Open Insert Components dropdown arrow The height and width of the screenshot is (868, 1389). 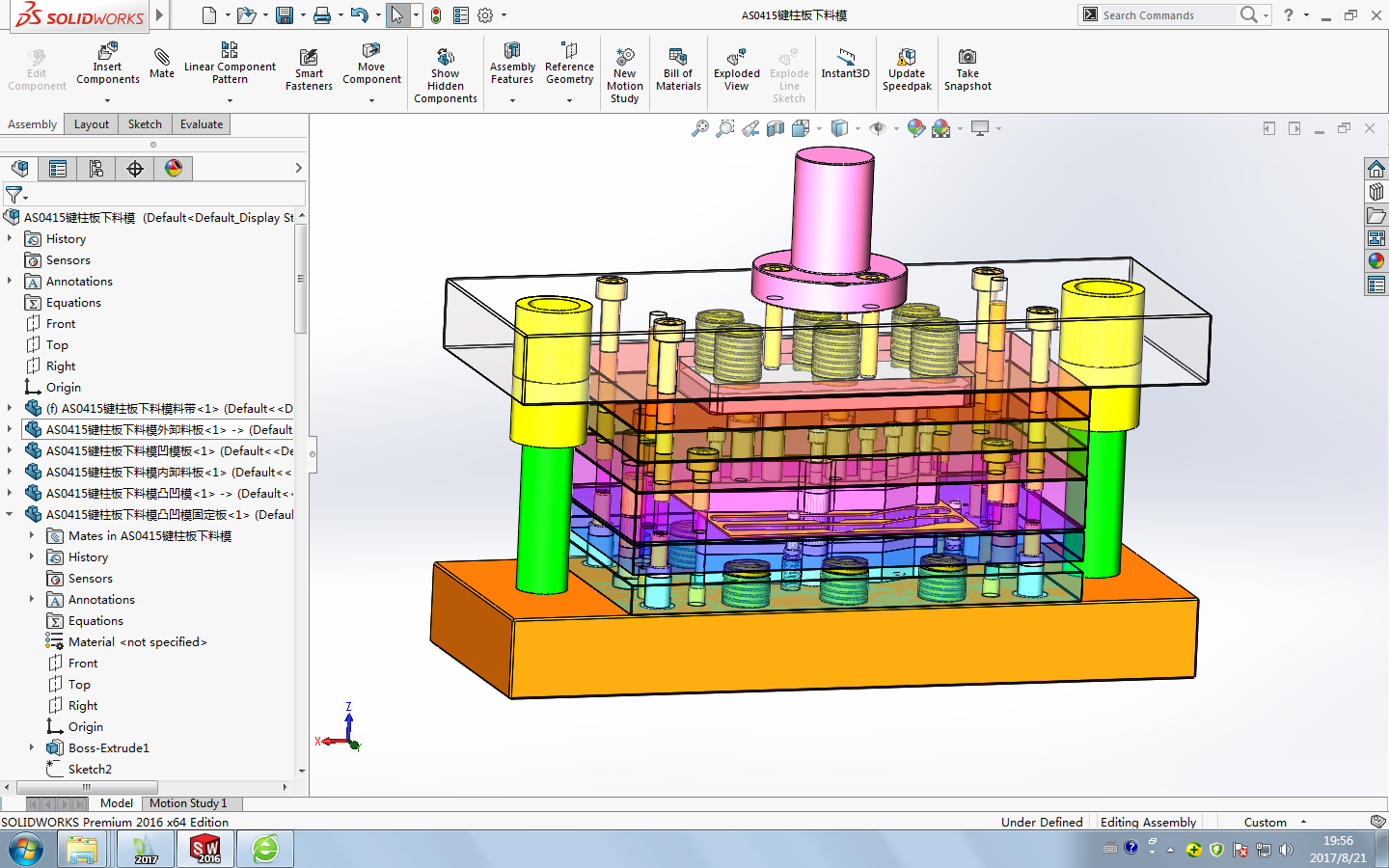[x=107, y=100]
